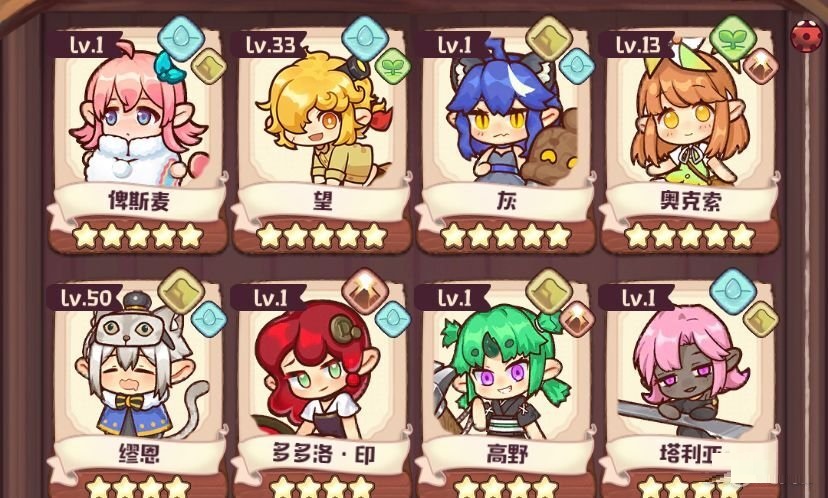Click the lv.33 level badge on 望

(x=269, y=45)
